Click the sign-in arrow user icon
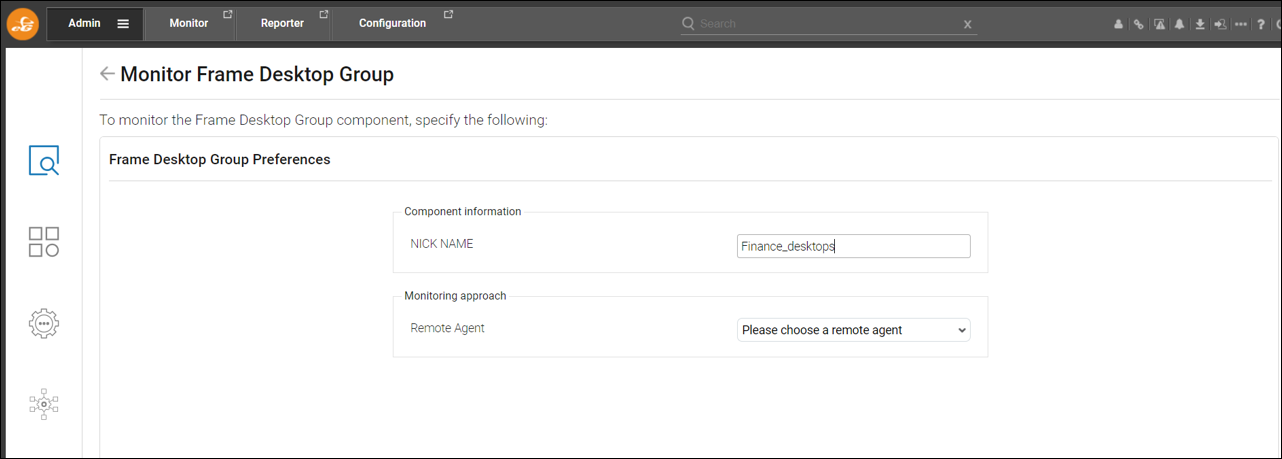Screen dimensions: 1282x459 coord(1220,24)
